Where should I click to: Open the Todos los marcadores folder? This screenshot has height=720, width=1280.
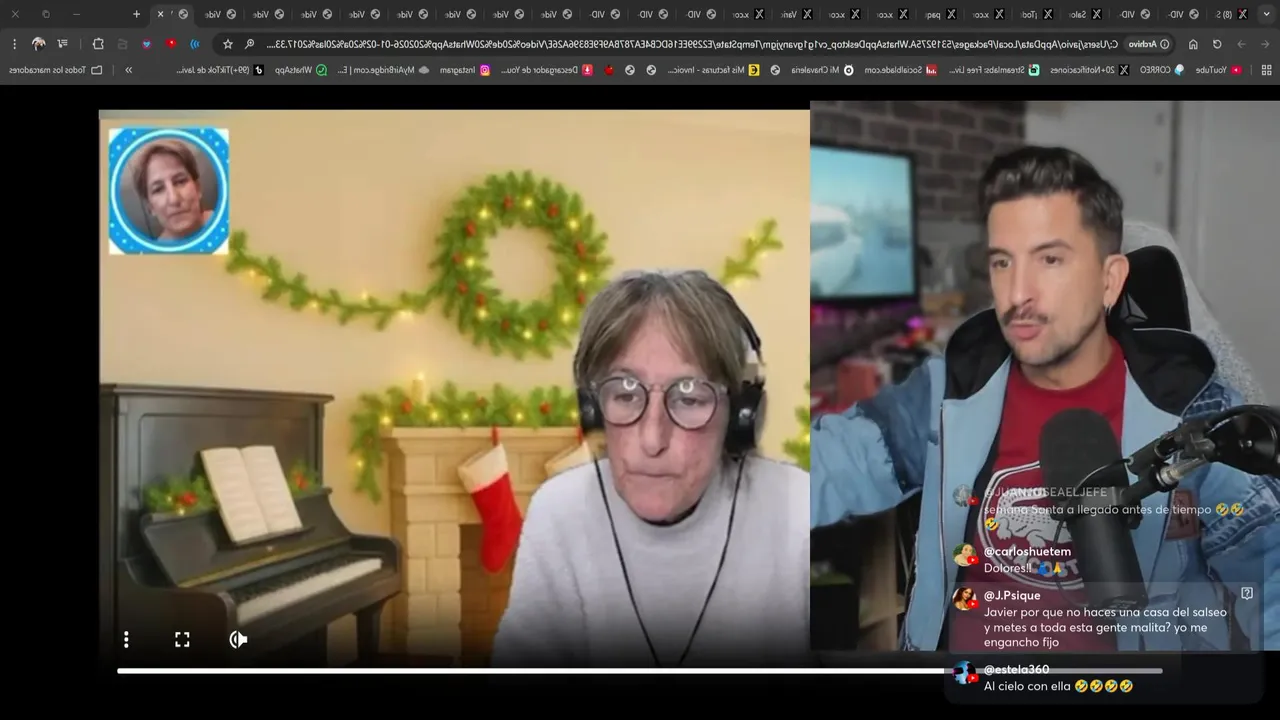54,70
